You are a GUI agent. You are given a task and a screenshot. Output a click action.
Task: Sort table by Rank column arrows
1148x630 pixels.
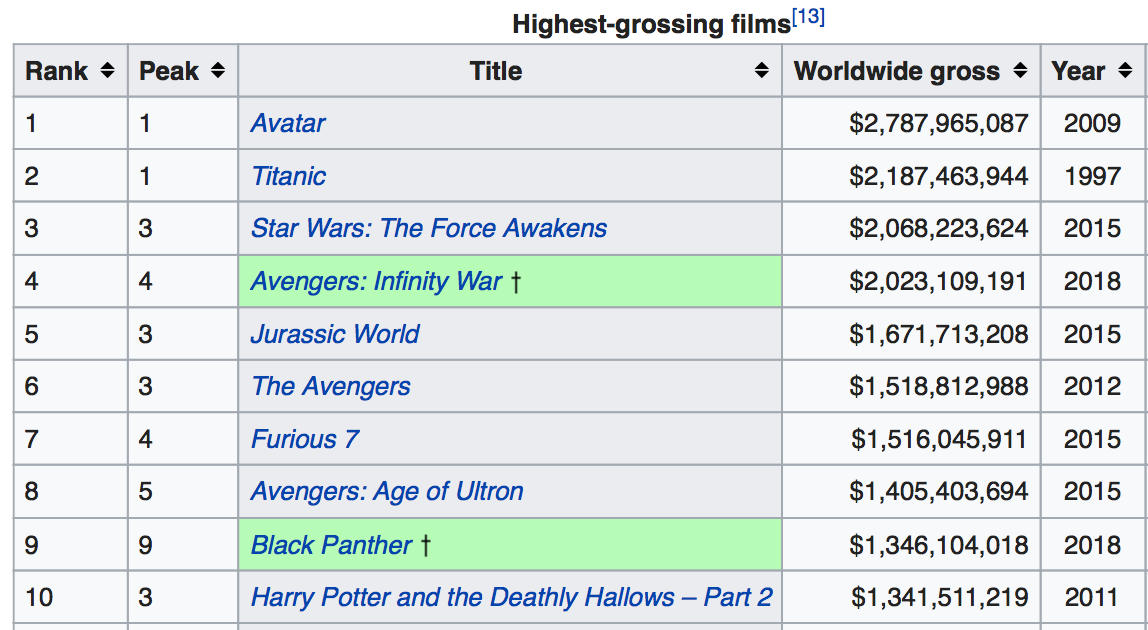[108, 71]
